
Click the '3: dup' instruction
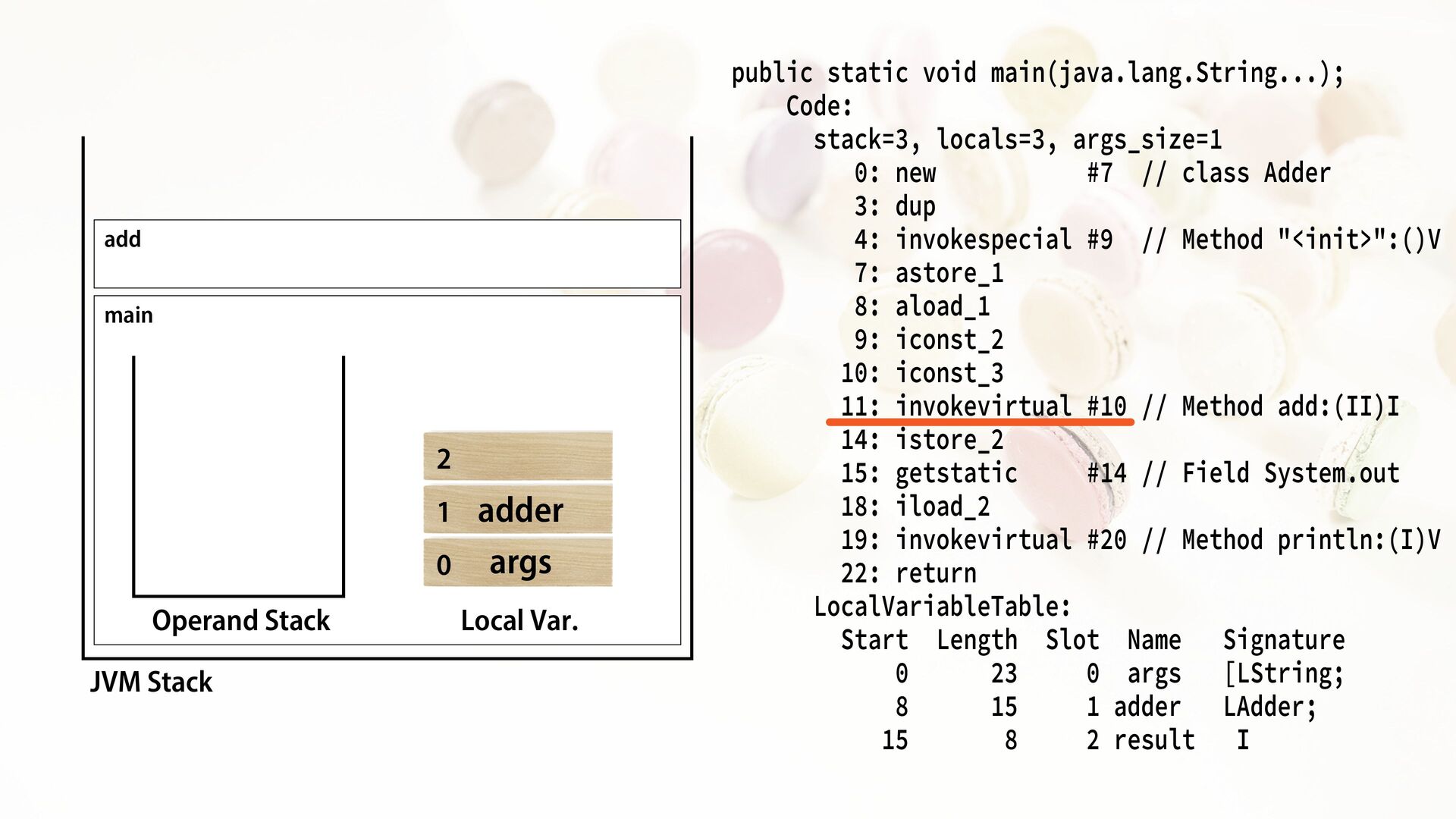(895, 207)
